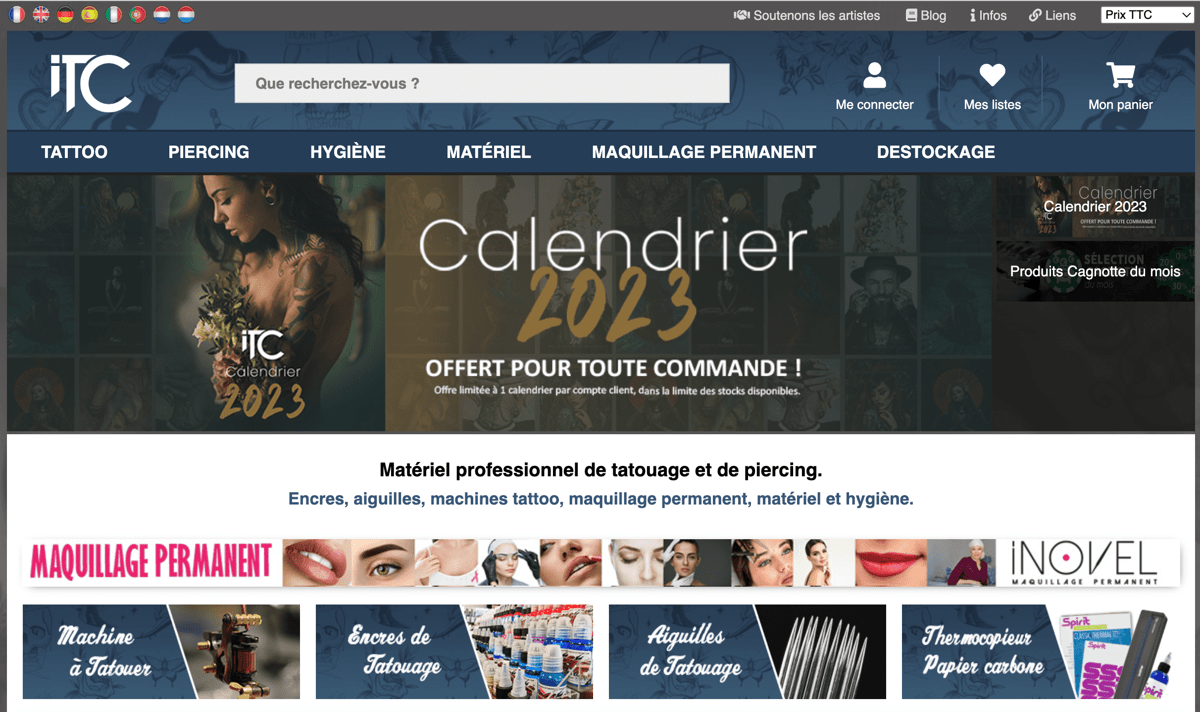
Task: Switch language with the French flag
Action: tap(17, 14)
